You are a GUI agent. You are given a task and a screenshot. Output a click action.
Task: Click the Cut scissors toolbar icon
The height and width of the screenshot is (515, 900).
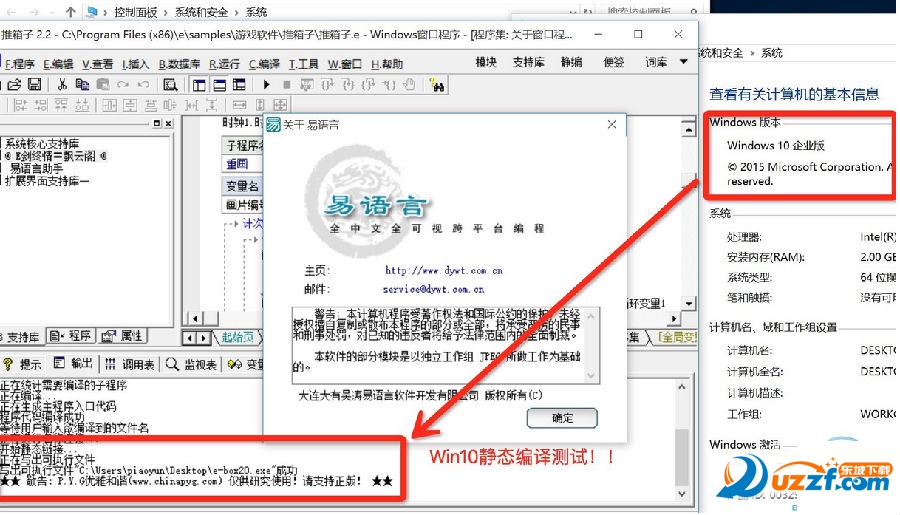click(x=62, y=85)
